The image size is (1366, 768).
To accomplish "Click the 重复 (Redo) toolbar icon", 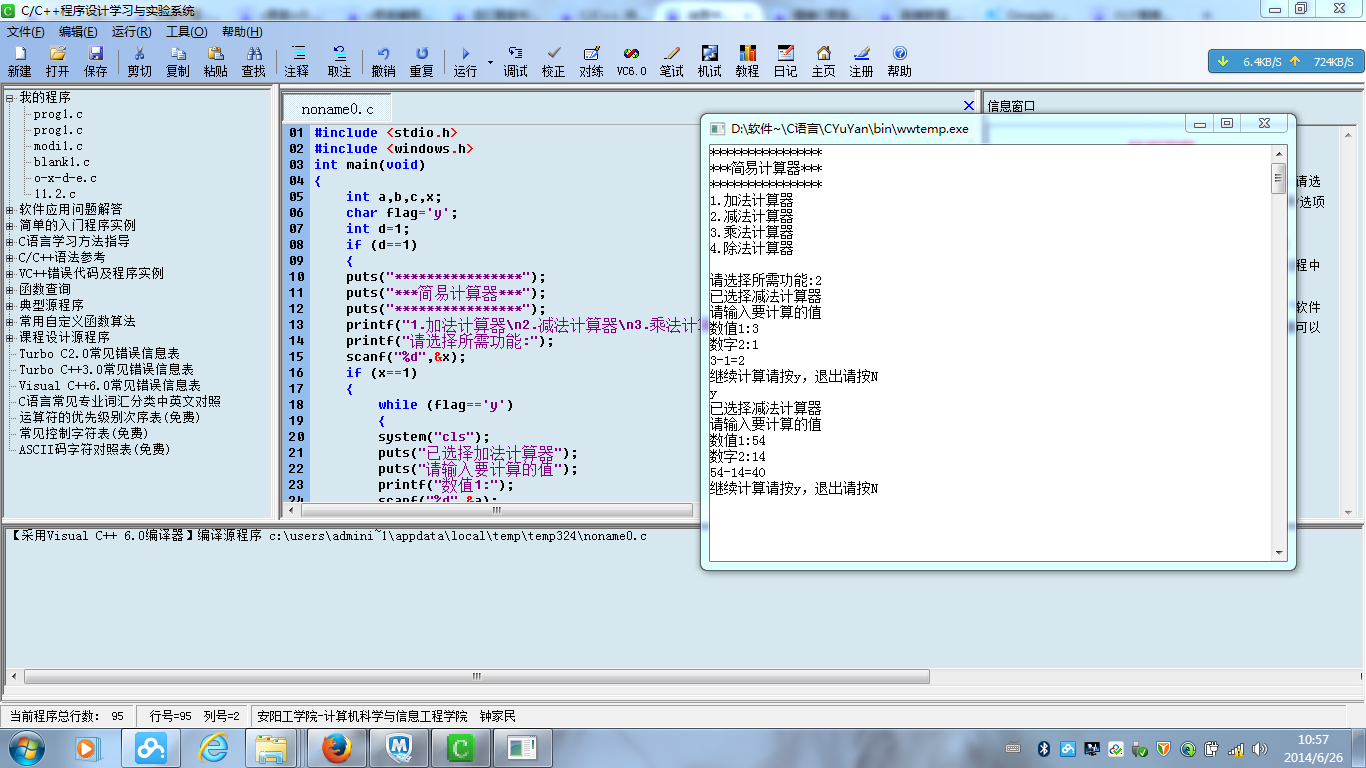I will click(422, 61).
